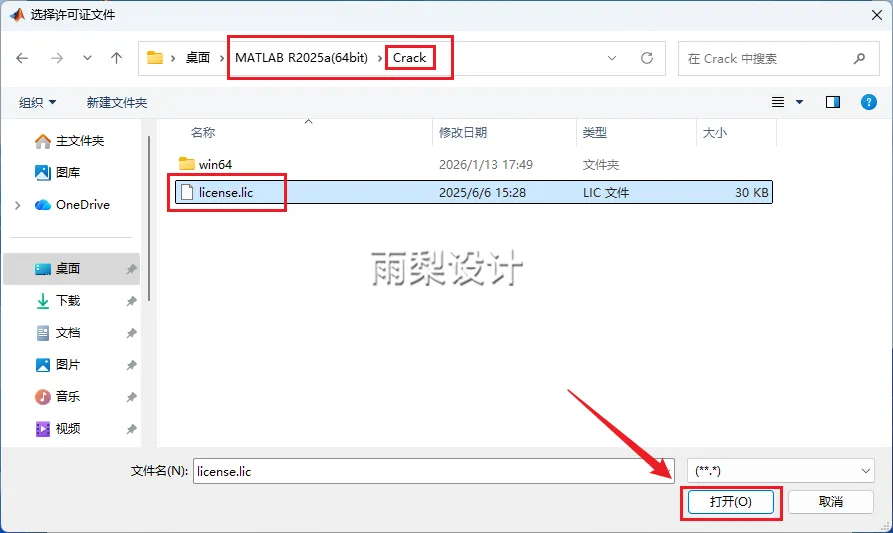This screenshot has height=533, width=893.
Task: Select MATLAB R2025a(64bit) breadcrumb segment
Action: pos(301,58)
